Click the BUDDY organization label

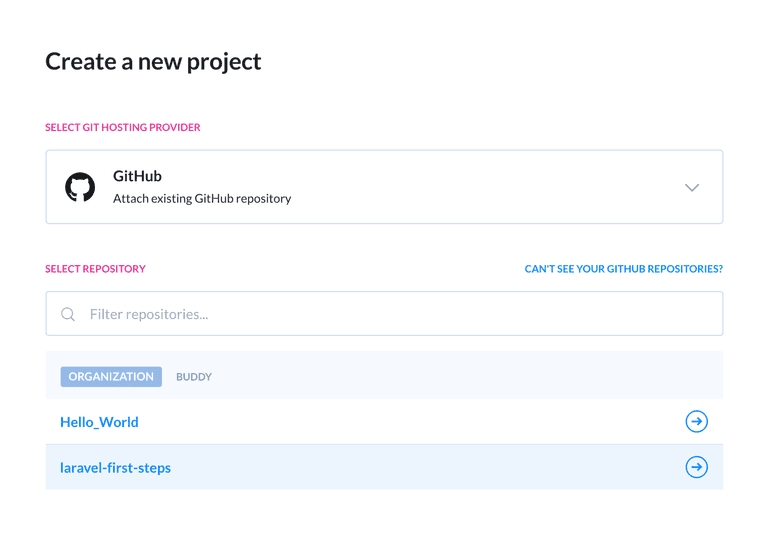coord(194,377)
